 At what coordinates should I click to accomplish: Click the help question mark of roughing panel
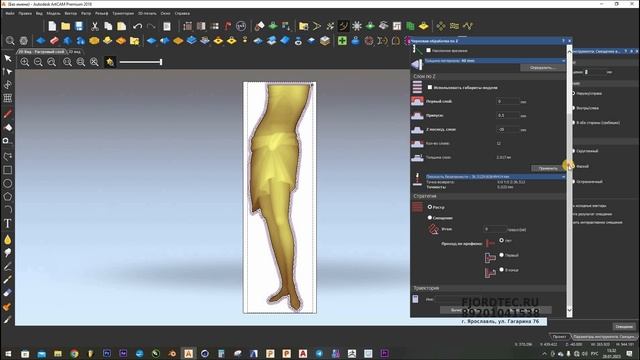pos(563,41)
